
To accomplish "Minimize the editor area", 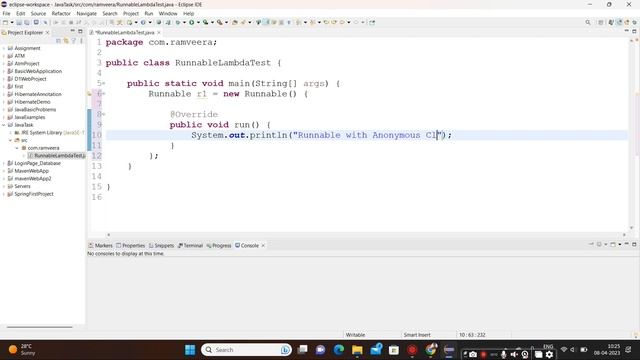I will (627, 31).
